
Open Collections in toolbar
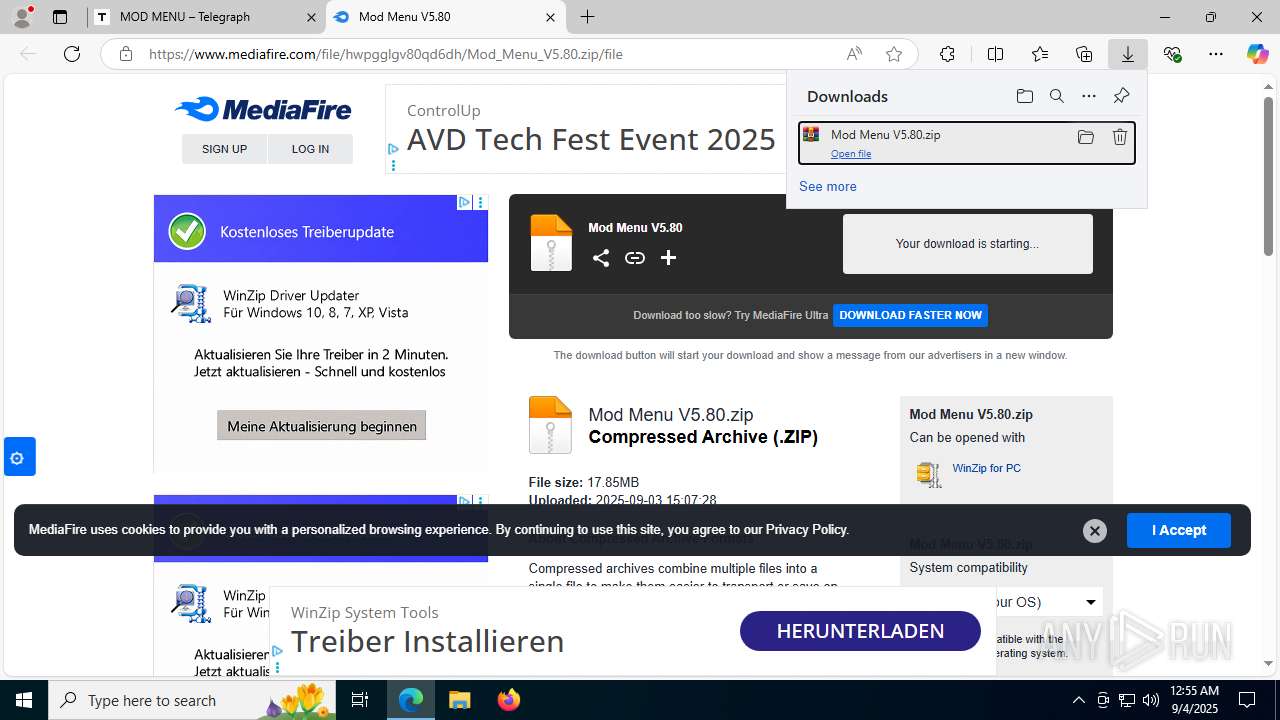click(1084, 54)
